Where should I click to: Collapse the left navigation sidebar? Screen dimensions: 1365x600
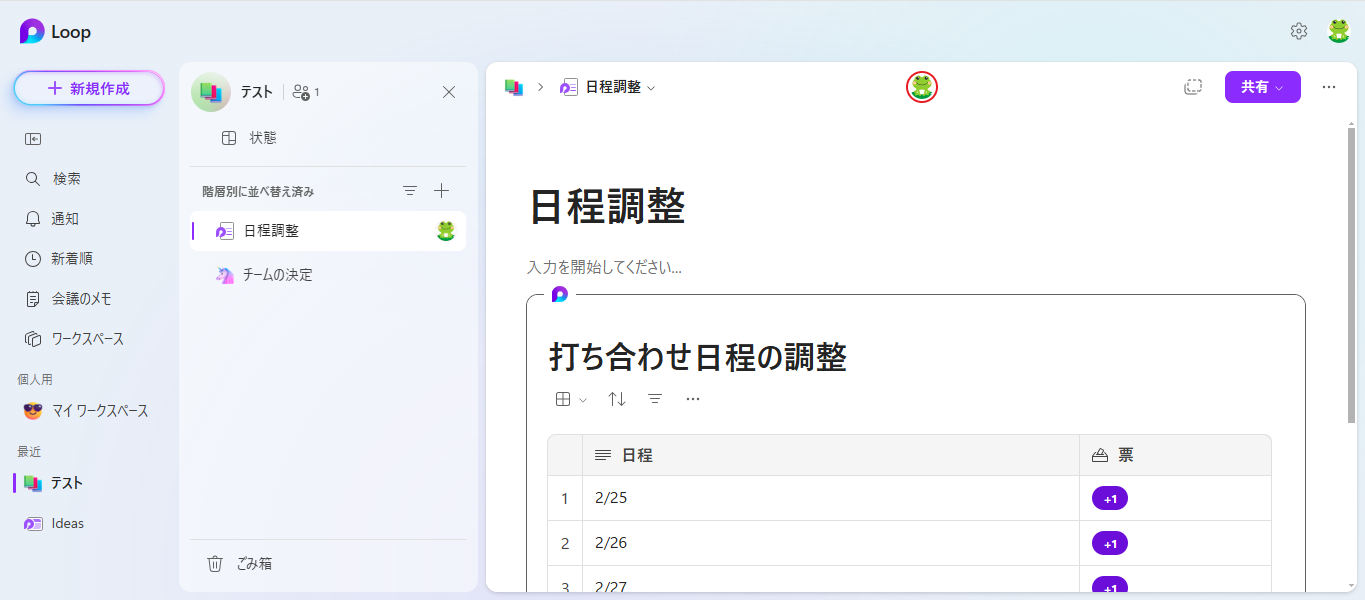point(30,138)
